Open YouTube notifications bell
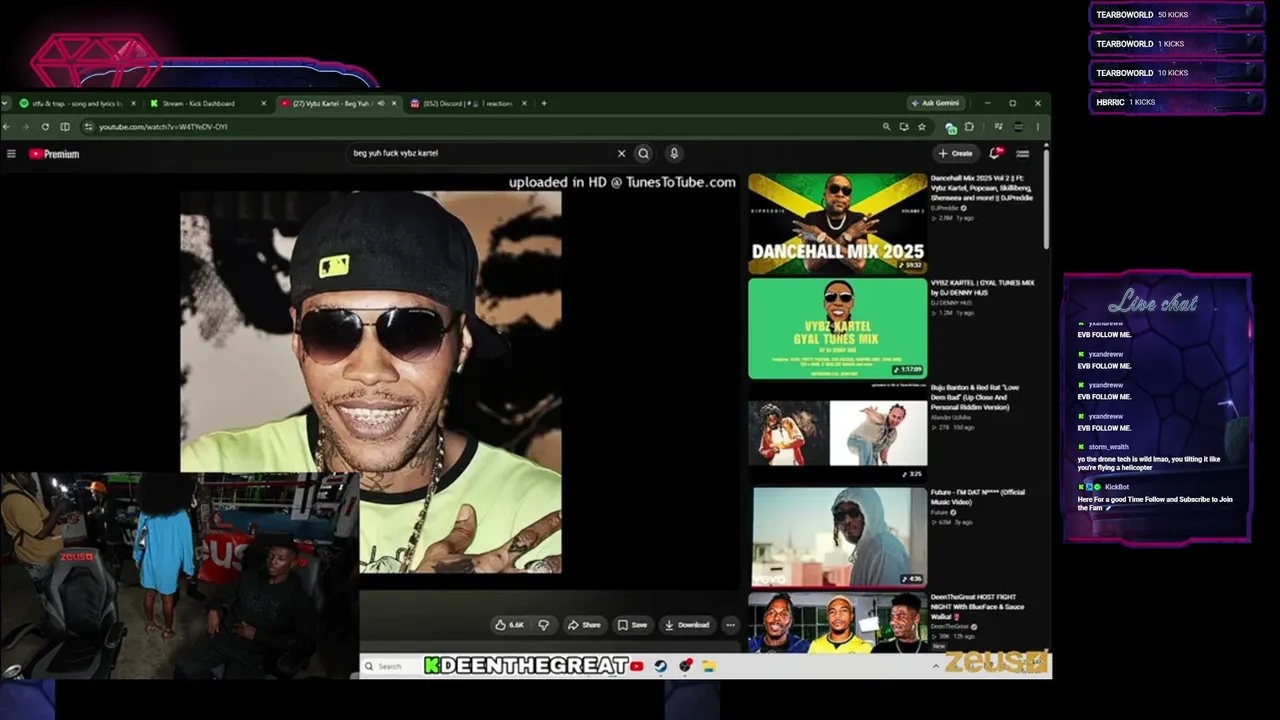The height and width of the screenshot is (720, 1280). pyautogui.click(x=995, y=153)
